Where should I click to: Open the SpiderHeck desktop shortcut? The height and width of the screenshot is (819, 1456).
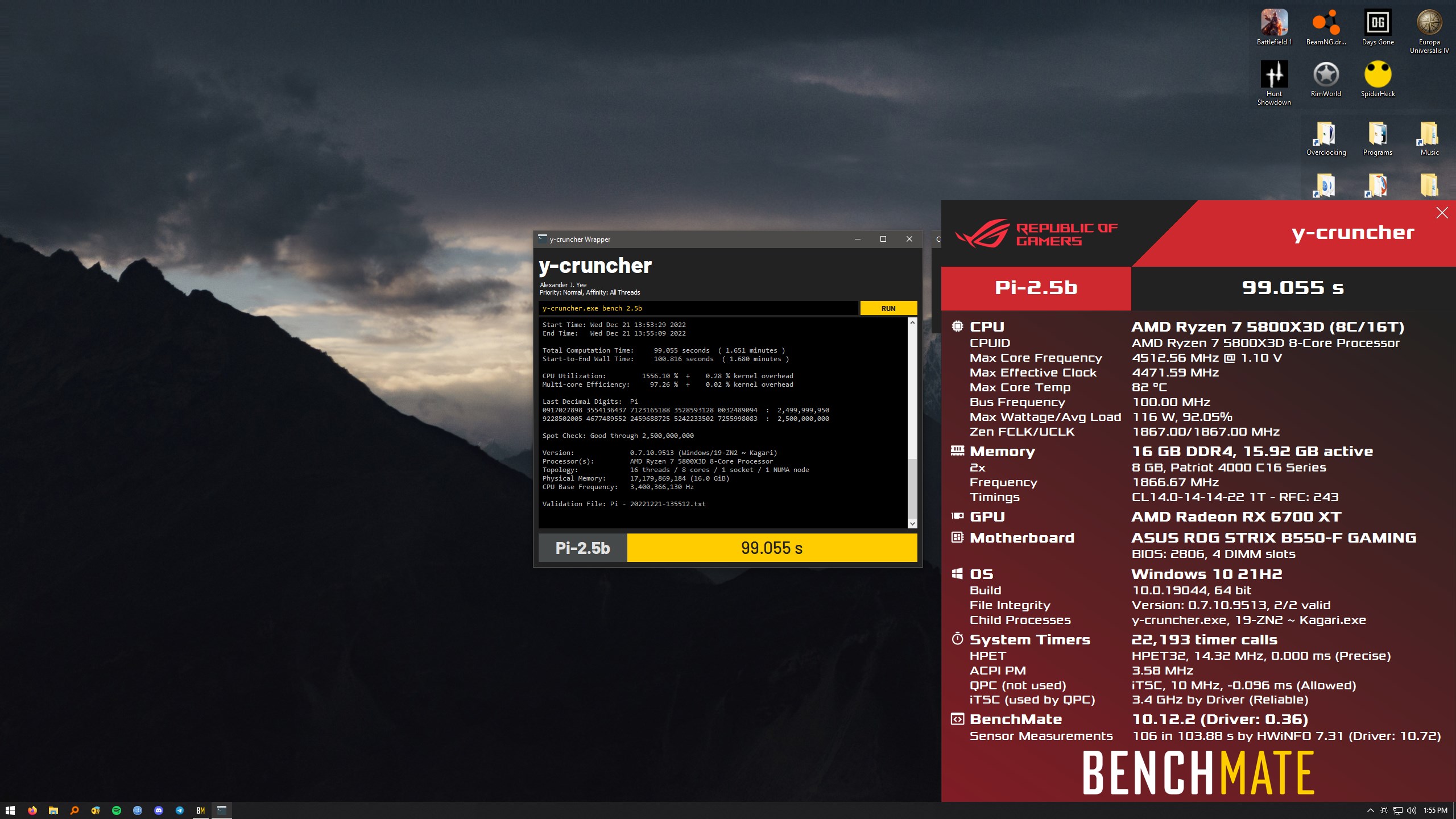click(x=1378, y=79)
